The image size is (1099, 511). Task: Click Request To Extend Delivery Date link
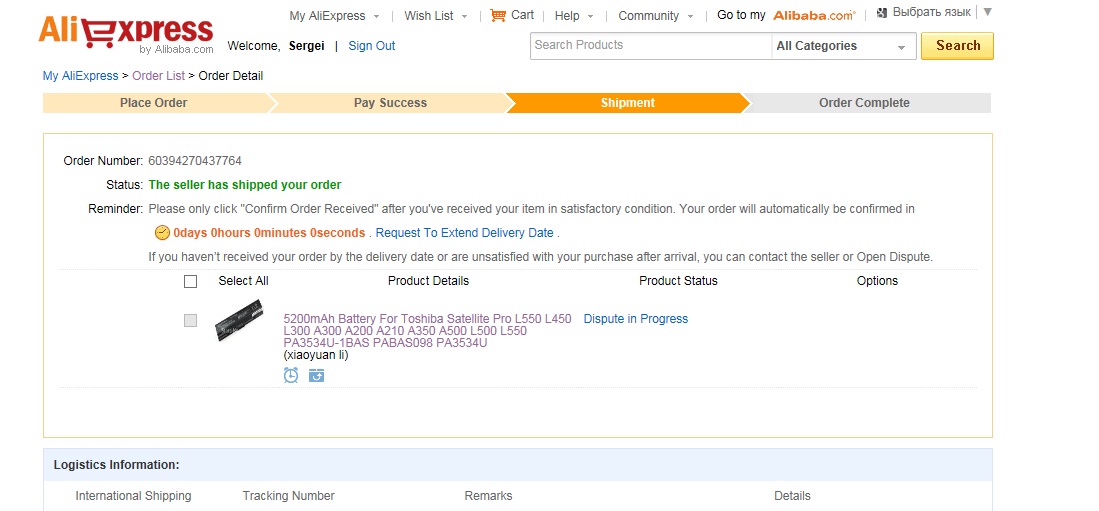point(464,233)
